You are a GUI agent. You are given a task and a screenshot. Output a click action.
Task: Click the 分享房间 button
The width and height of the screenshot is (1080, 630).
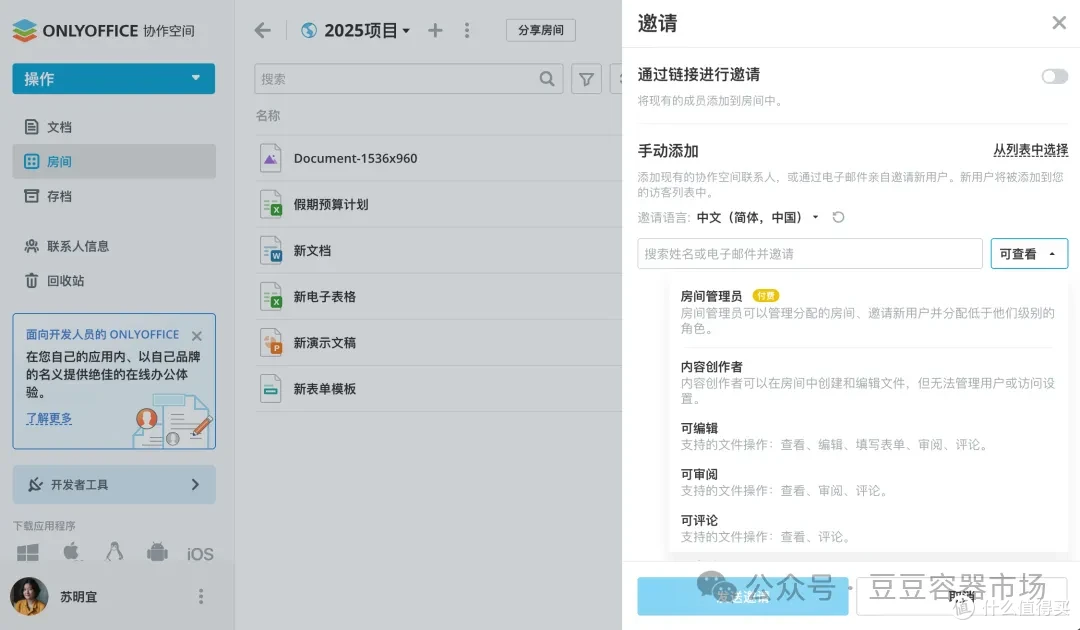point(541,30)
